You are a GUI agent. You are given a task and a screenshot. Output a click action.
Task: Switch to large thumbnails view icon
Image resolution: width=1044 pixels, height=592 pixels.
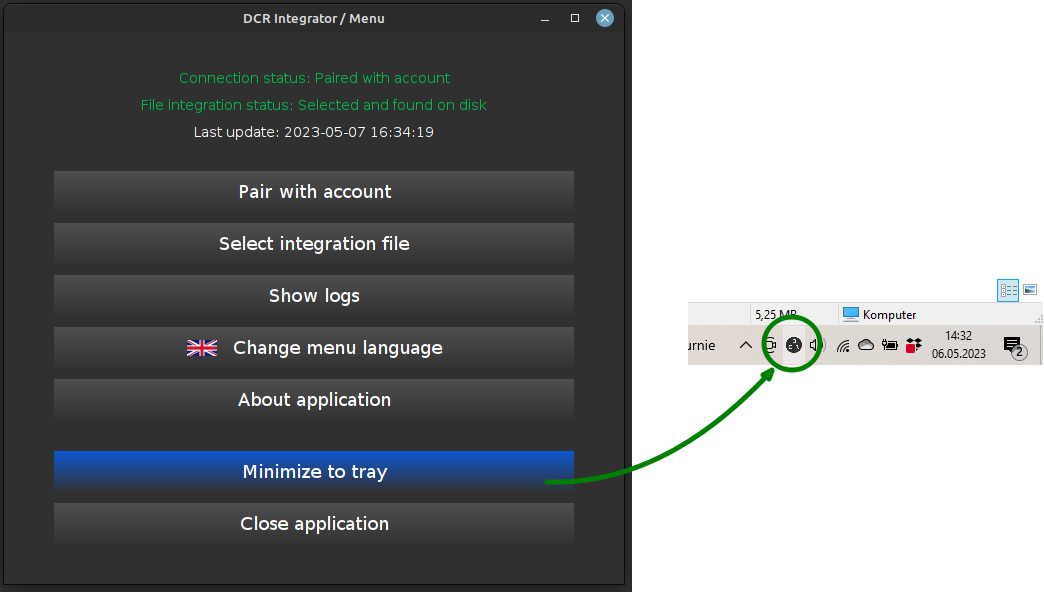tap(1030, 290)
